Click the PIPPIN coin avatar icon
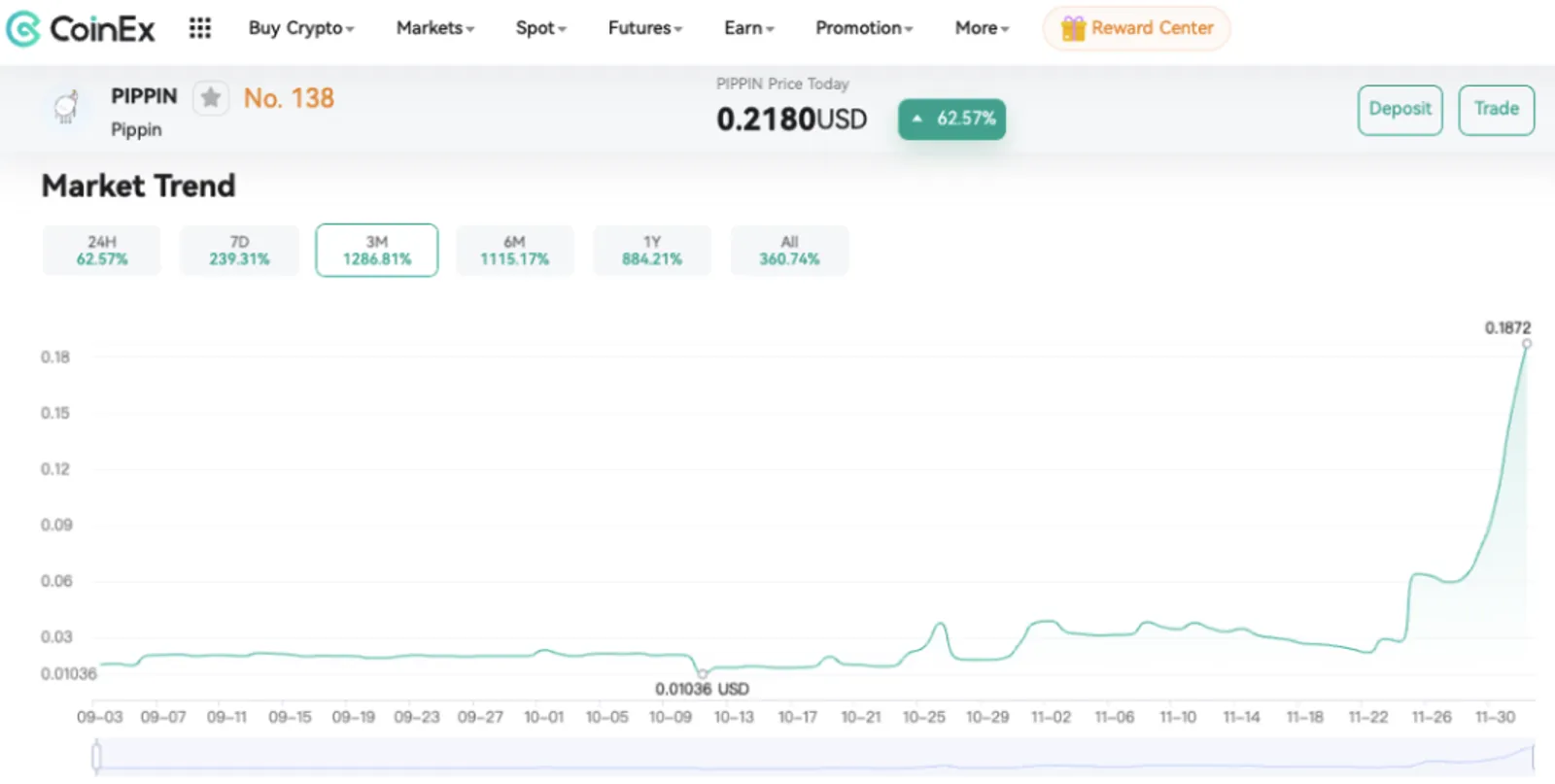 (66, 108)
